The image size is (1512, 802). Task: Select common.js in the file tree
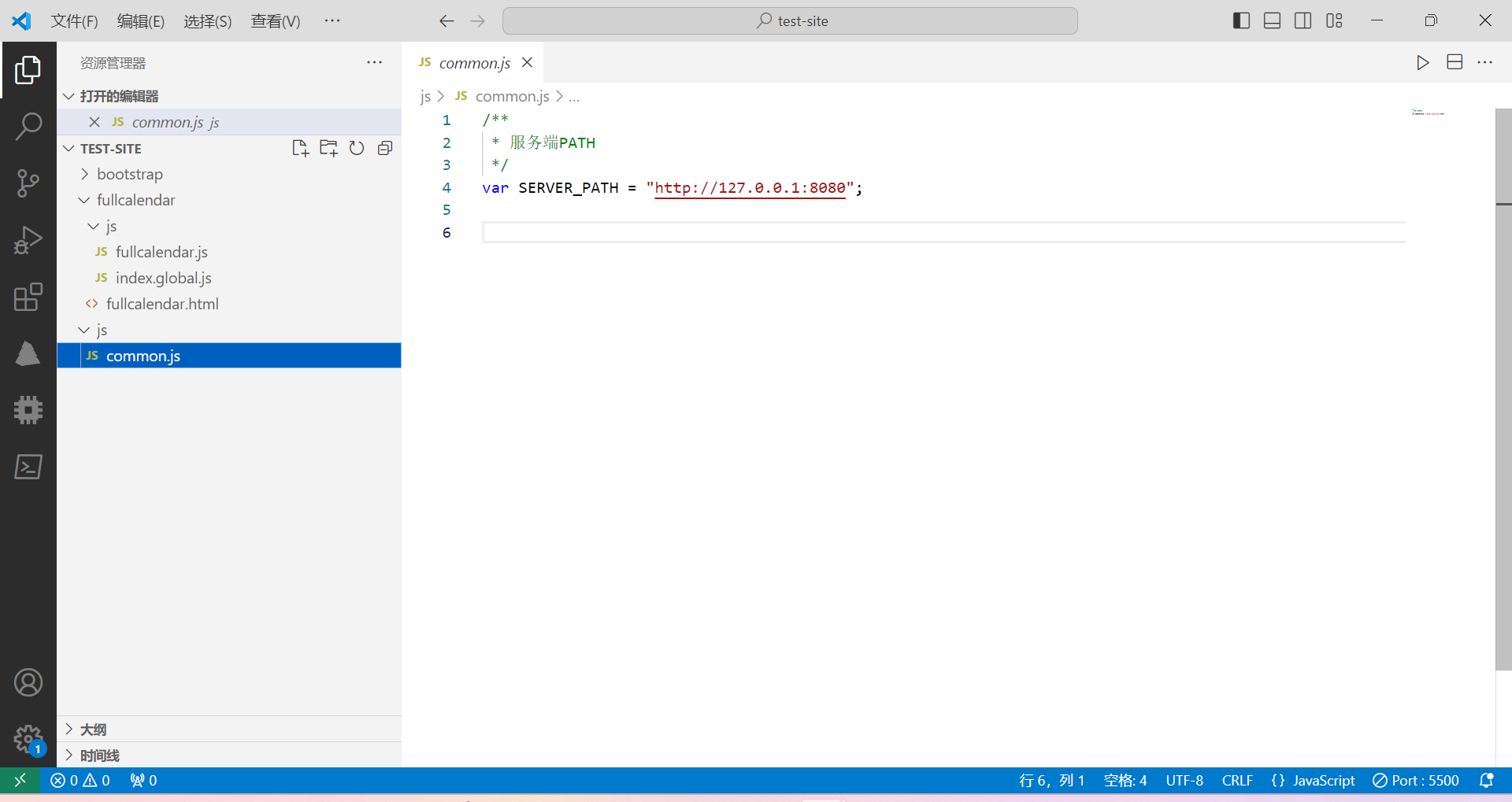229,356
